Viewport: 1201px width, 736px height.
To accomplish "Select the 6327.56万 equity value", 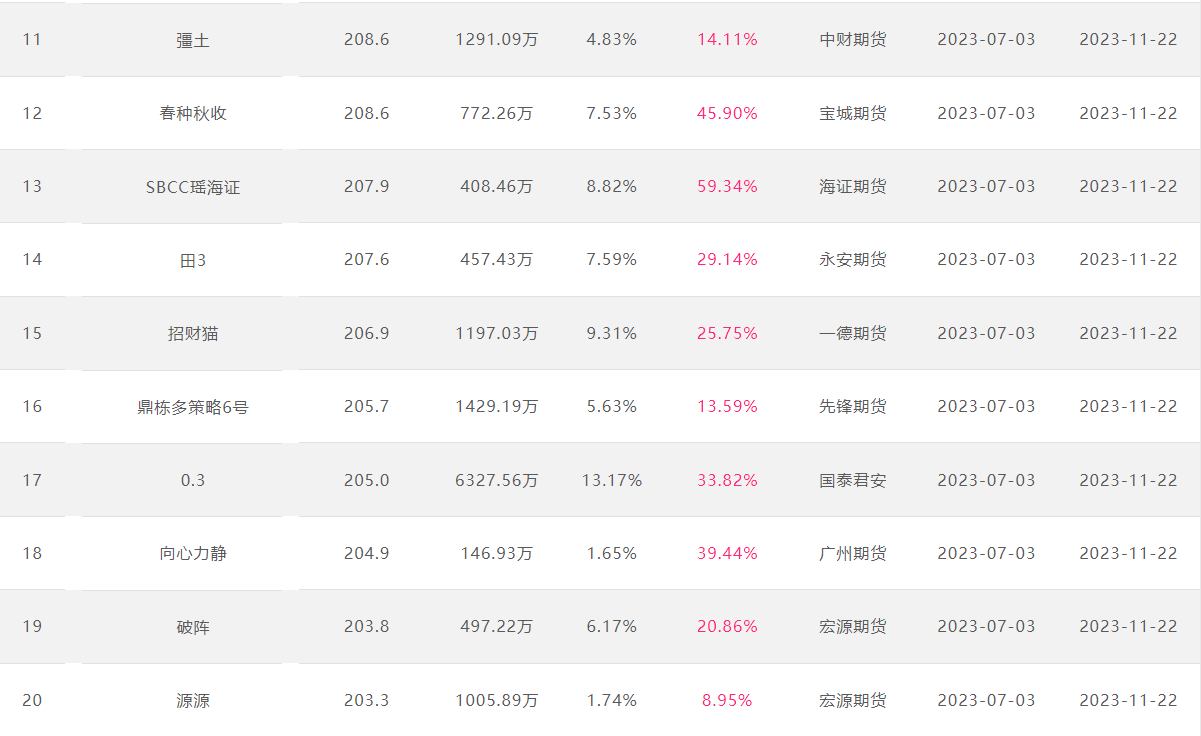I will 497,480.
